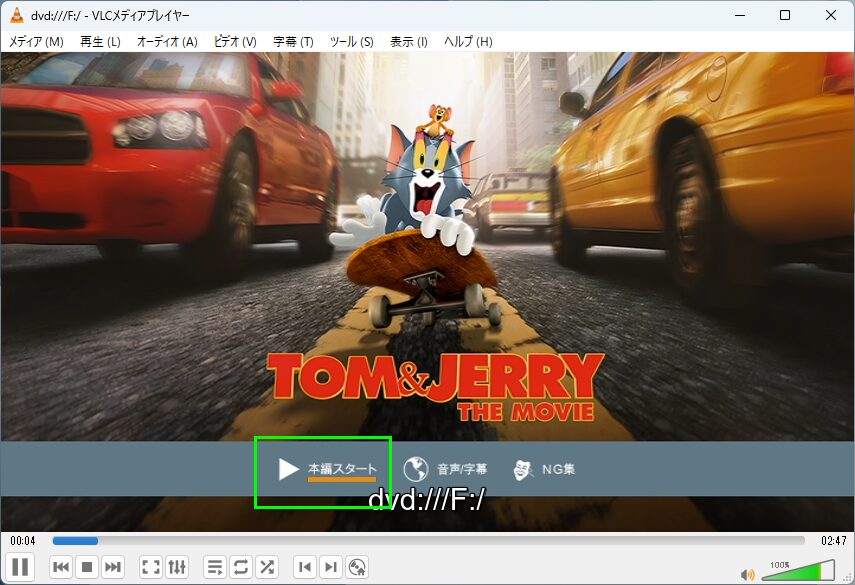Open the 字幕 (T) menu

pyautogui.click(x=293, y=41)
